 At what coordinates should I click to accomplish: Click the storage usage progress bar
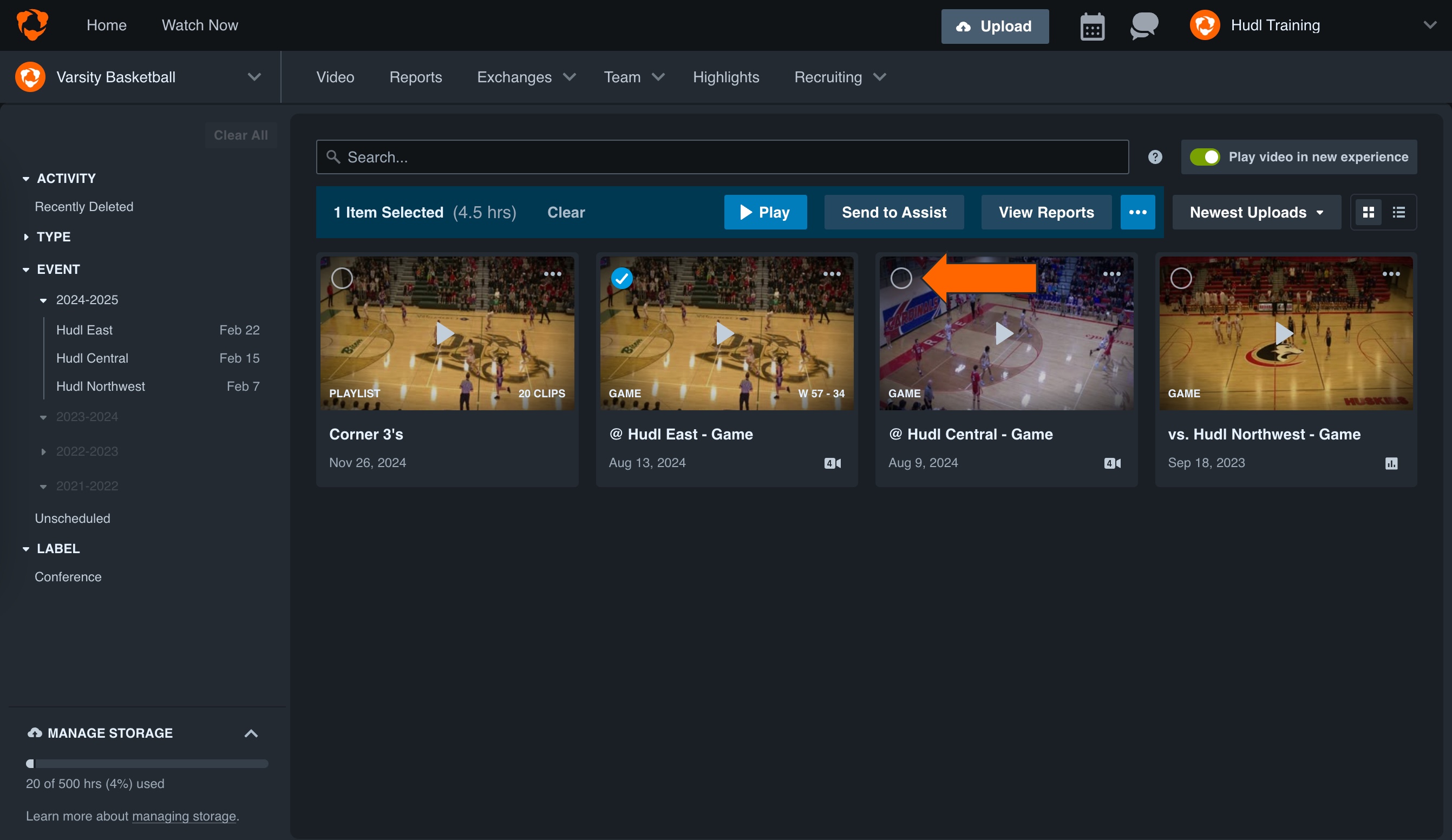pyautogui.click(x=146, y=764)
